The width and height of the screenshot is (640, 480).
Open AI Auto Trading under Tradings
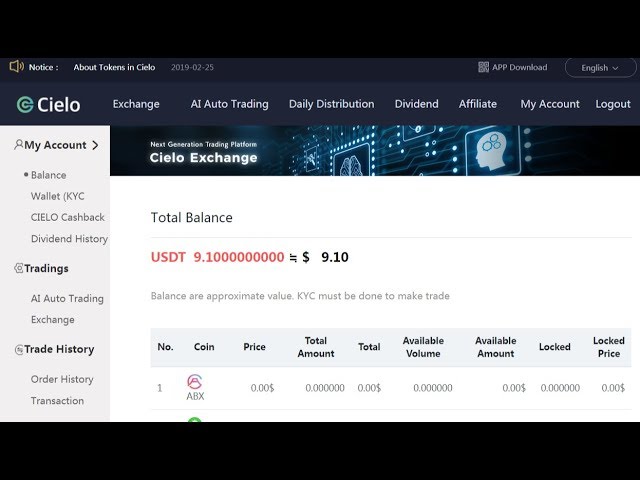[67, 298]
